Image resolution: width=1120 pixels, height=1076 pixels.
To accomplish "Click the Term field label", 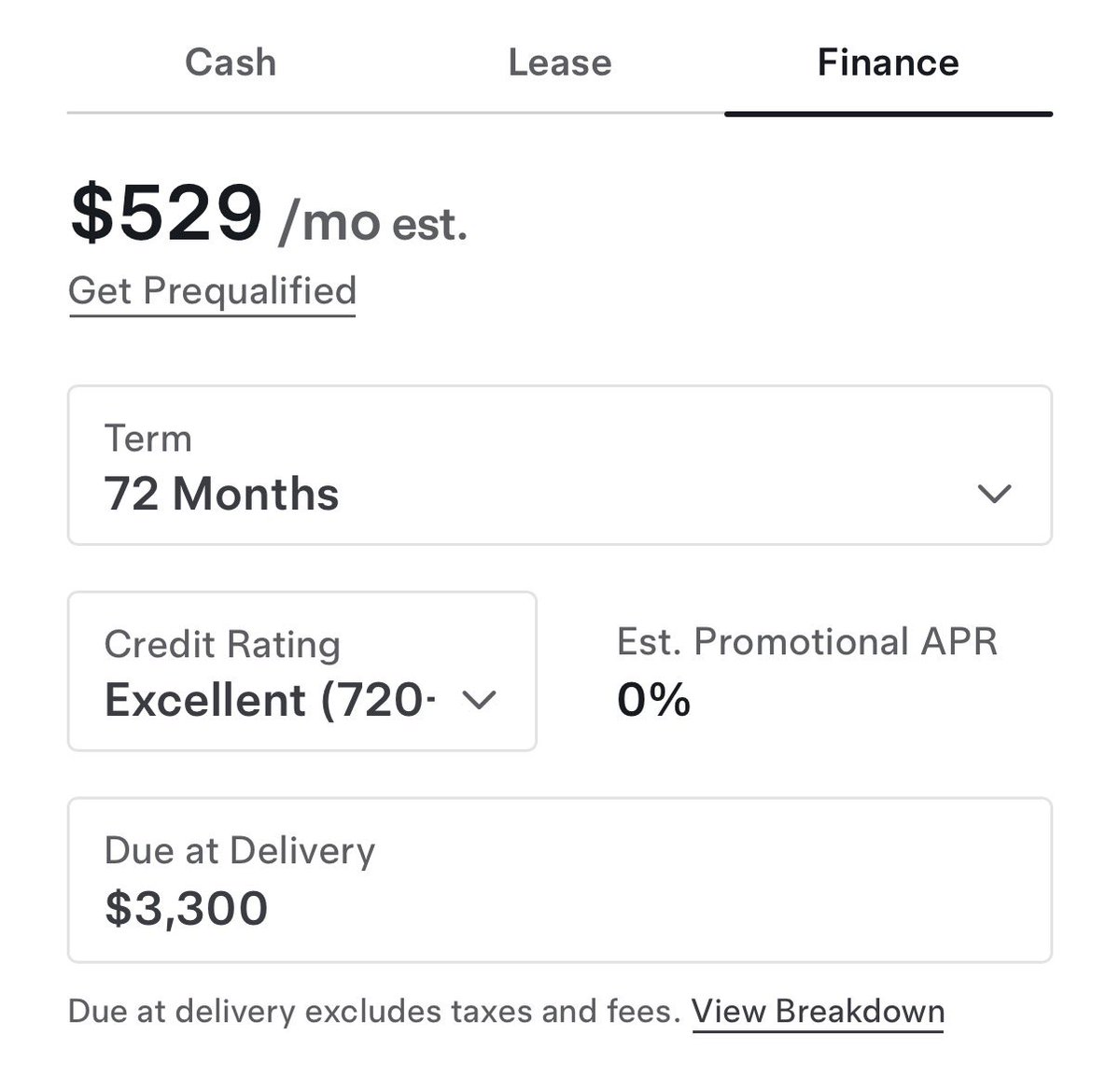I will tap(147, 439).
